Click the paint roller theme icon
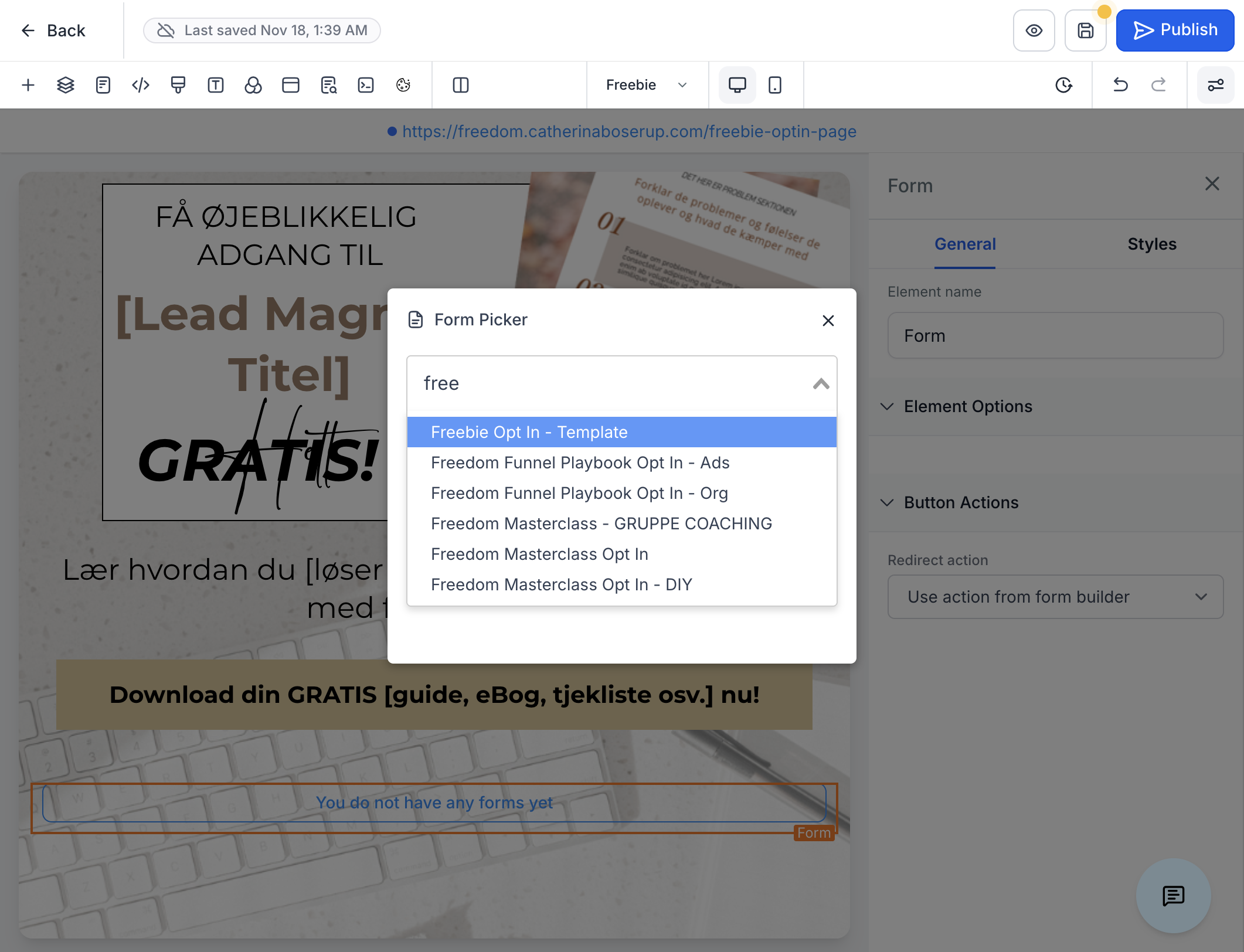Viewport: 1244px width, 952px height. point(178,85)
